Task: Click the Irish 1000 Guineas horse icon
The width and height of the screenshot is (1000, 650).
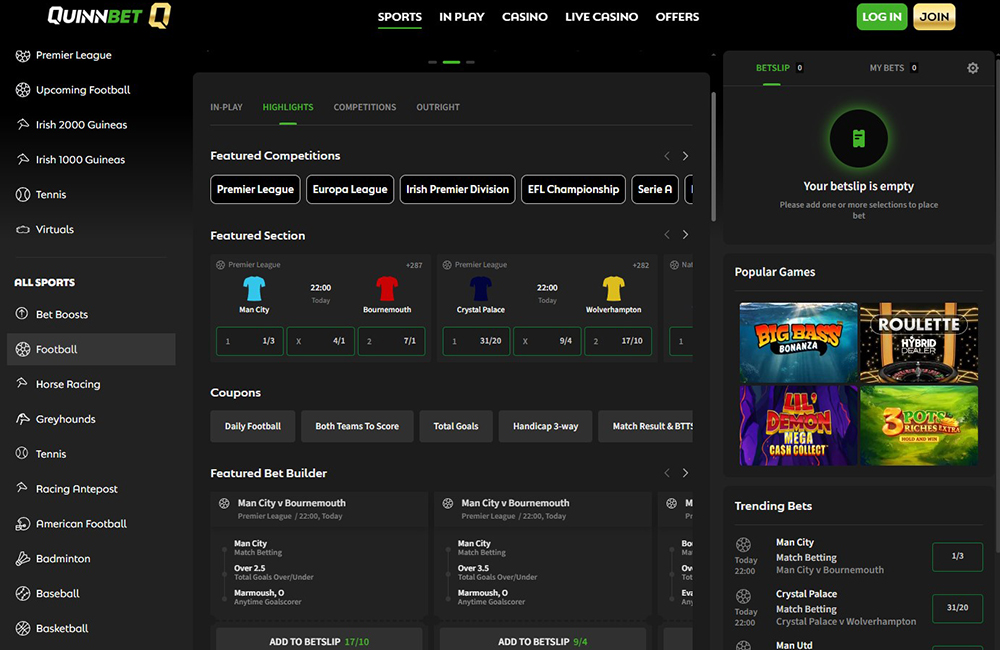Action: [x=23, y=159]
